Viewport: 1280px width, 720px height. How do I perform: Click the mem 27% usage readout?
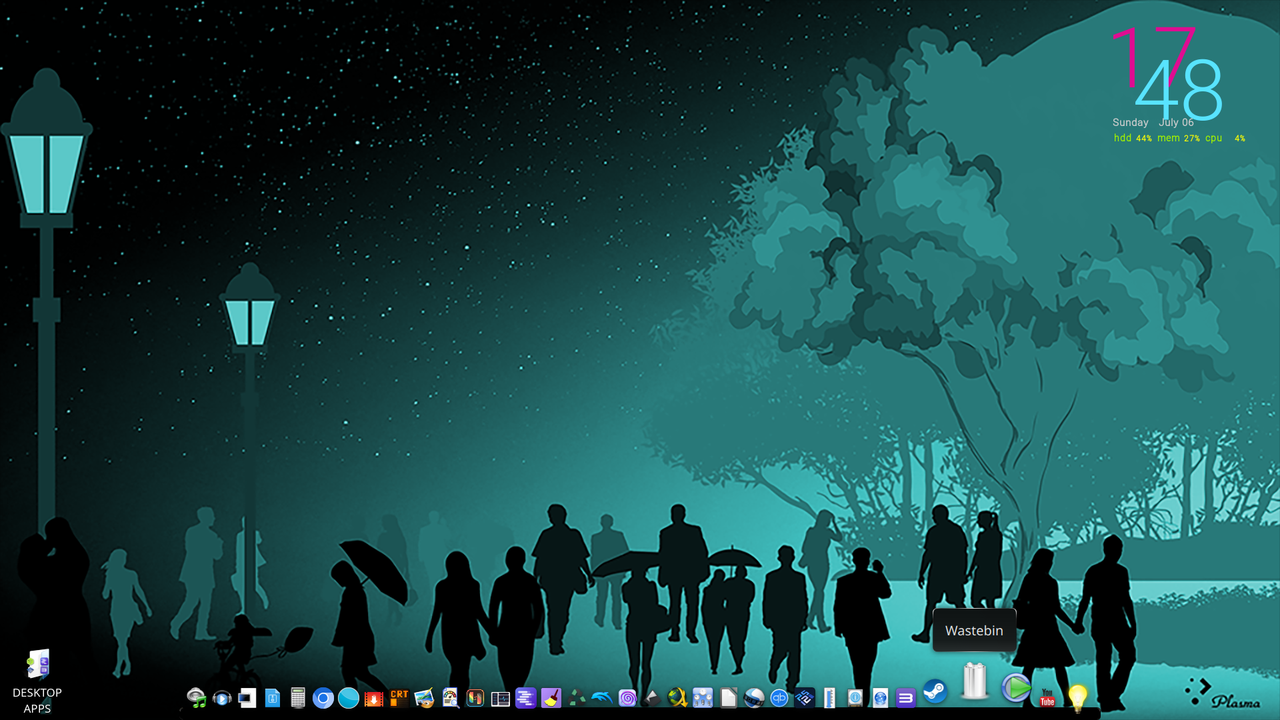[1178, 138]
